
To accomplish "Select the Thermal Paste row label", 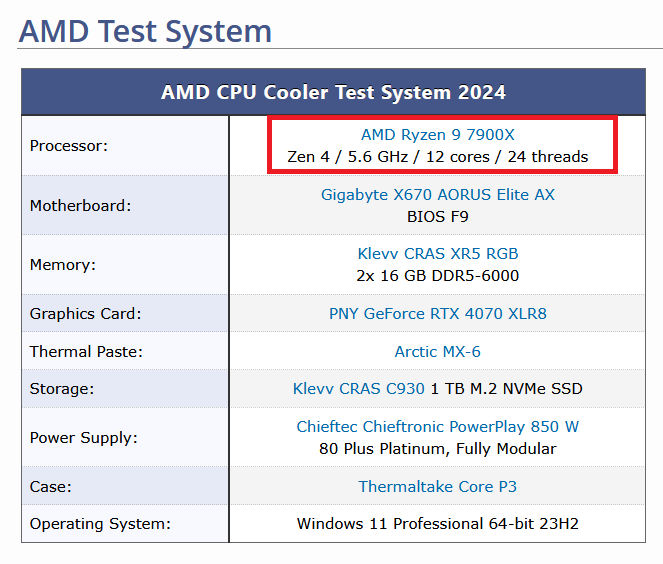I will coord(86,352).
